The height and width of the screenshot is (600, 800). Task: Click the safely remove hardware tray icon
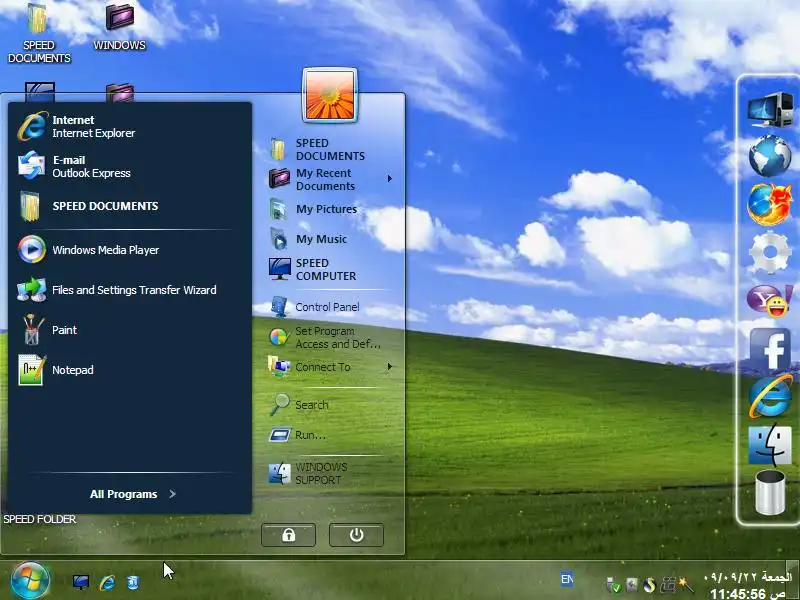tap(613, 585)
